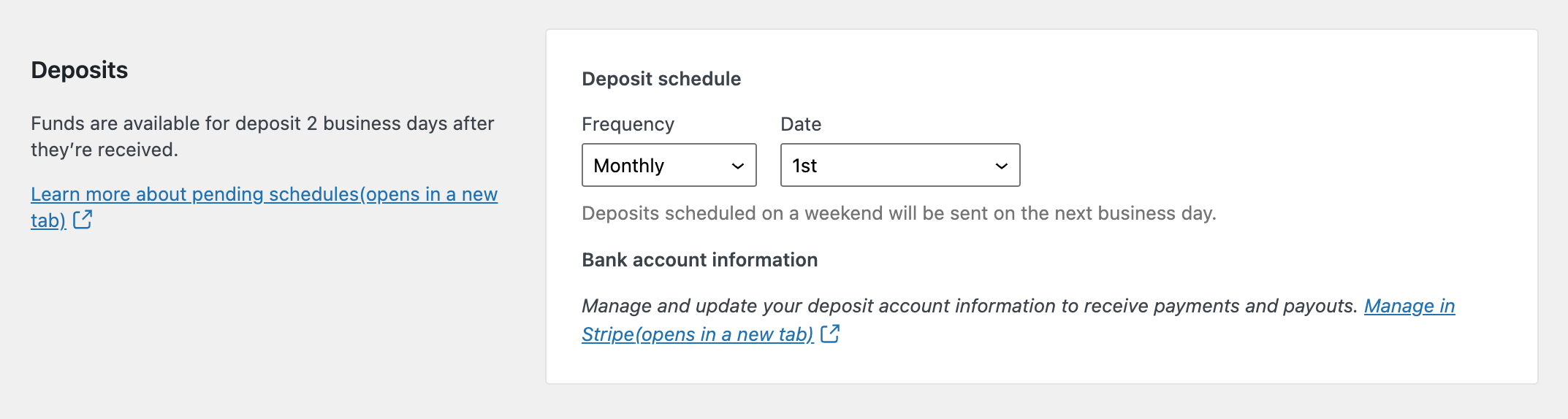Click "Stripe(opens in a new tab)" link text

coord(697,334)
